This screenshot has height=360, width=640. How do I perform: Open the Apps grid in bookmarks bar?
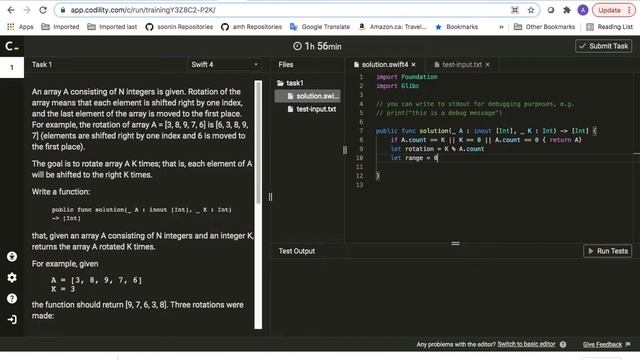[x=20, y=27]
